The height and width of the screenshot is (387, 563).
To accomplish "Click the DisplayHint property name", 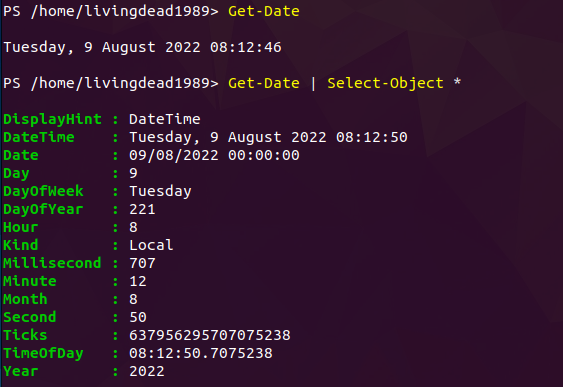I will [x=52, y=119].
